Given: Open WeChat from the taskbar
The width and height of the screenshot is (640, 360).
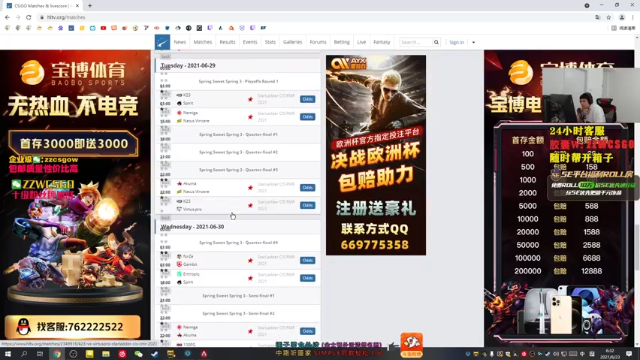Looking at the screenshot, I should point(138,354).
